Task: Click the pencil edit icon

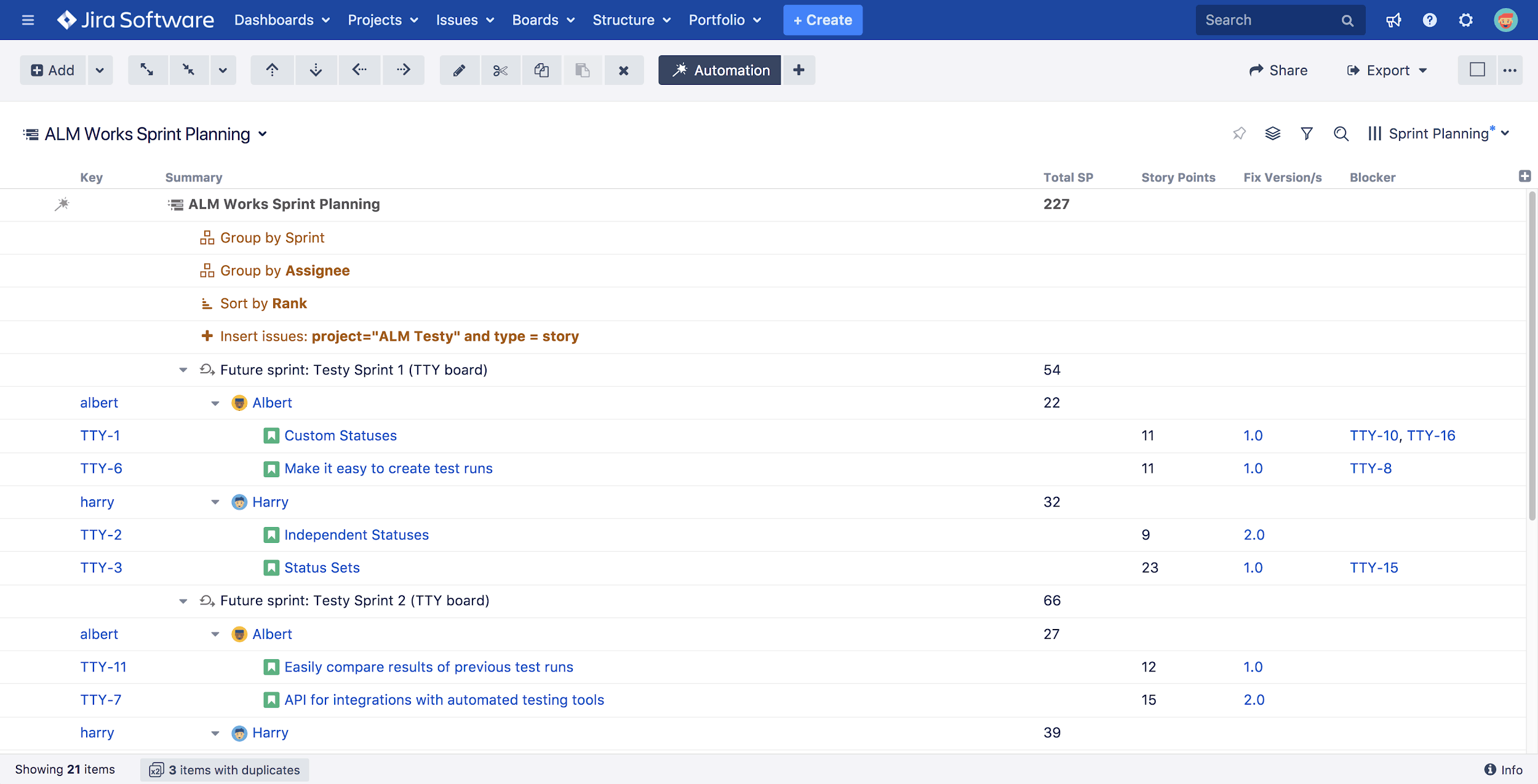Action: click(x=459, y=70)
